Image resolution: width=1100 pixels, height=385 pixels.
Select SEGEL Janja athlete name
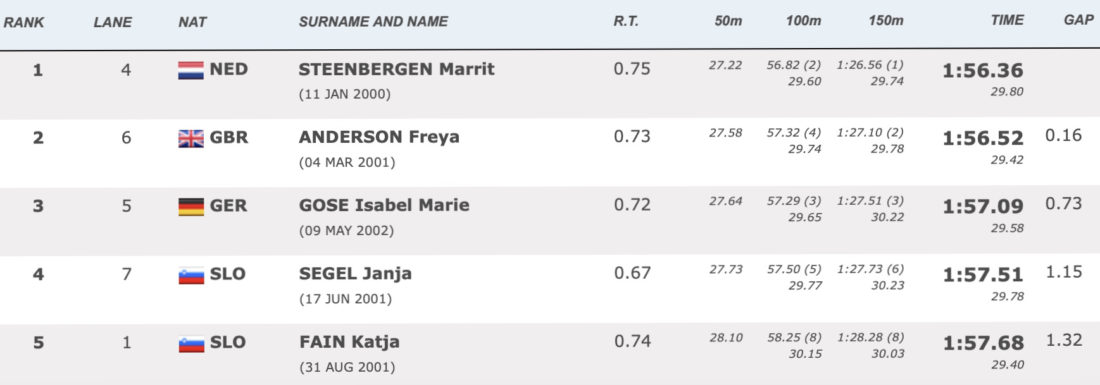click(x=355, y=273)
